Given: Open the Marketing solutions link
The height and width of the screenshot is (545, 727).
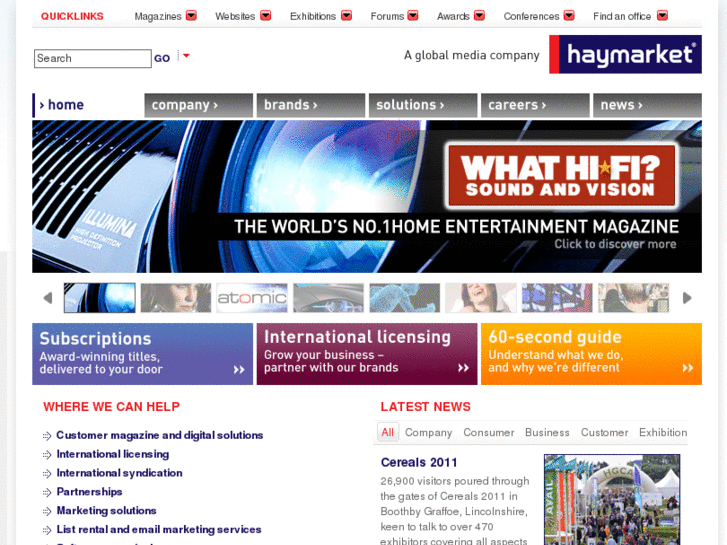Looking at the screenshot, I should click(x=106, y=511).
